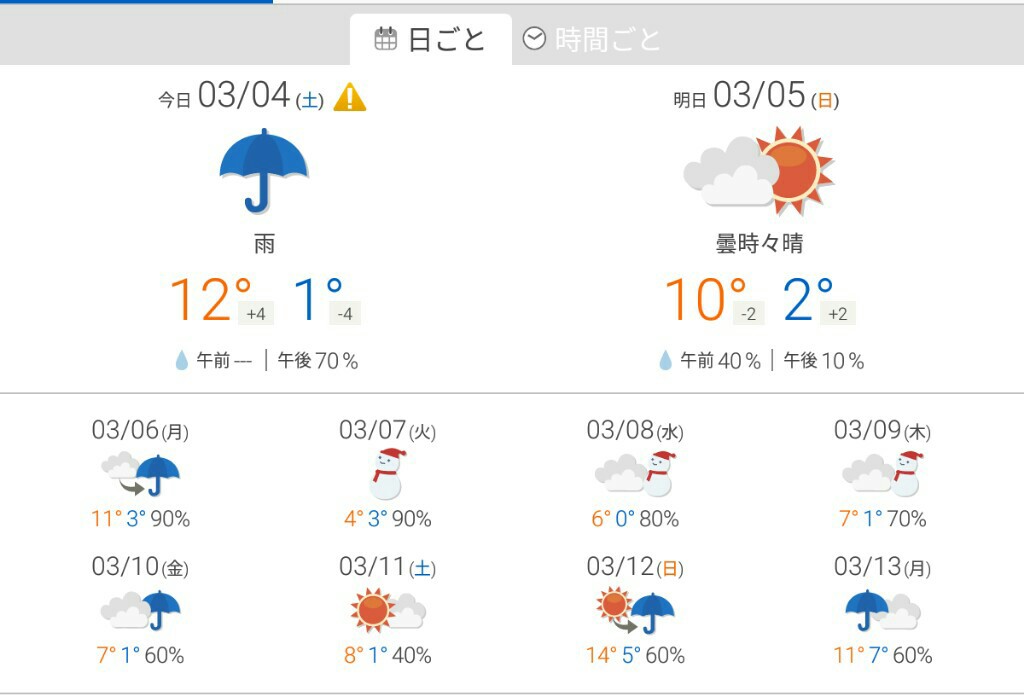
Task: Open the 03/10 (金) forecast date
Action: click(x=140, y=567)
